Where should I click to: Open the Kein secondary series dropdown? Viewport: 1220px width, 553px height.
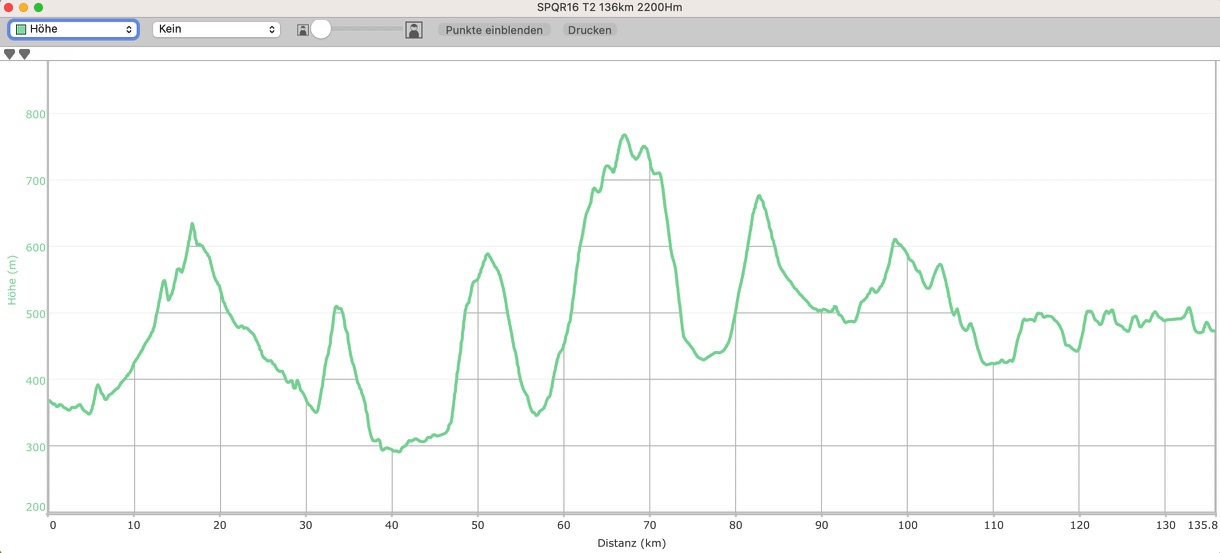click(216, 30)
